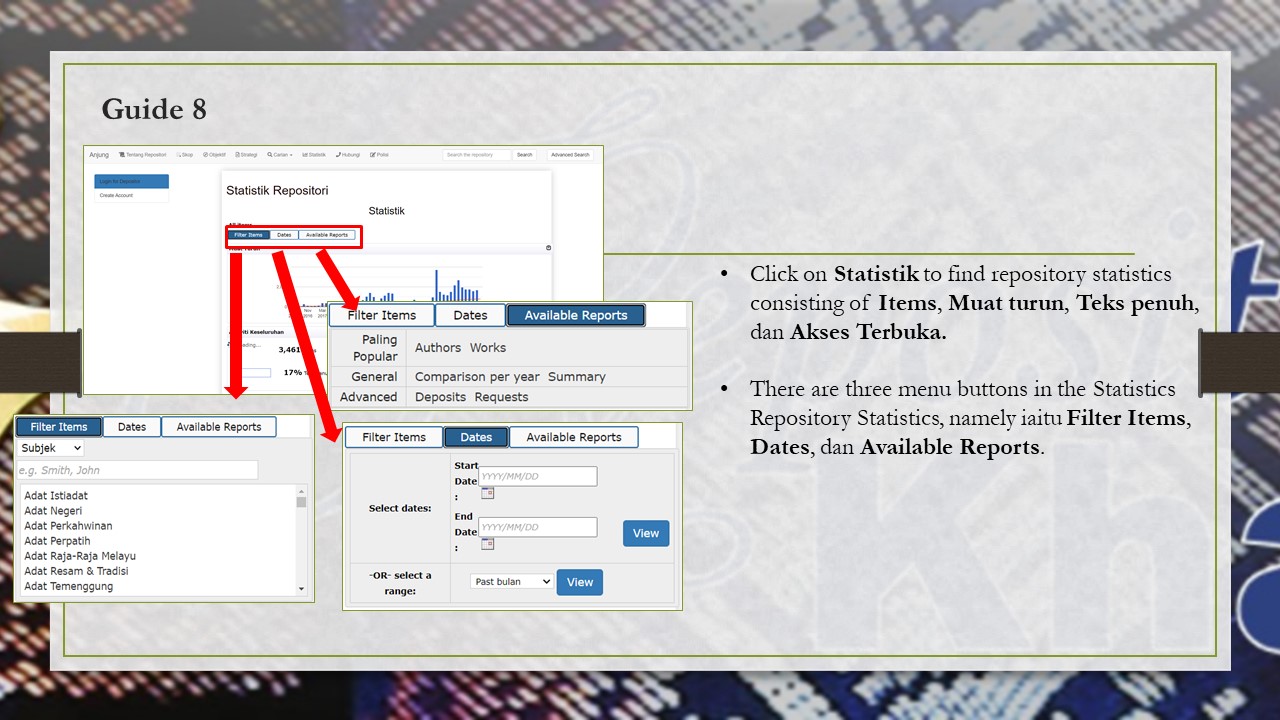The width and height of the screenshot is (1280, 720).
Task: Click the Hubungi contact icon
Action: tap(338, 154)
